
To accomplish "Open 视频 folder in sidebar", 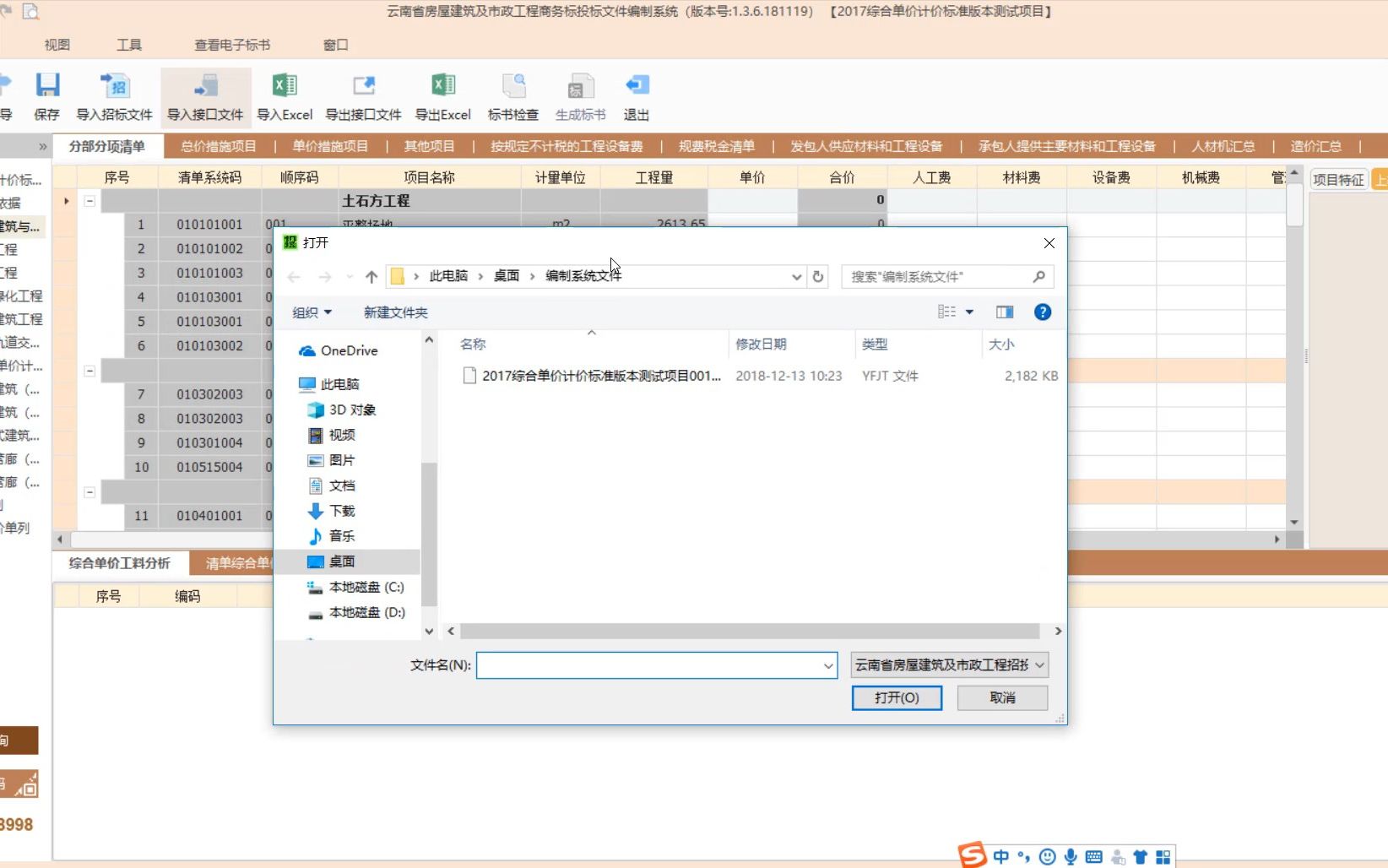I will [331, 435].
